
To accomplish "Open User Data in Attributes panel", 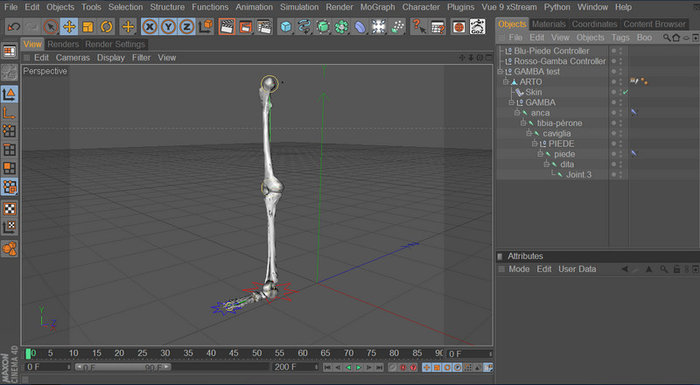I will (x=577, y=269).
